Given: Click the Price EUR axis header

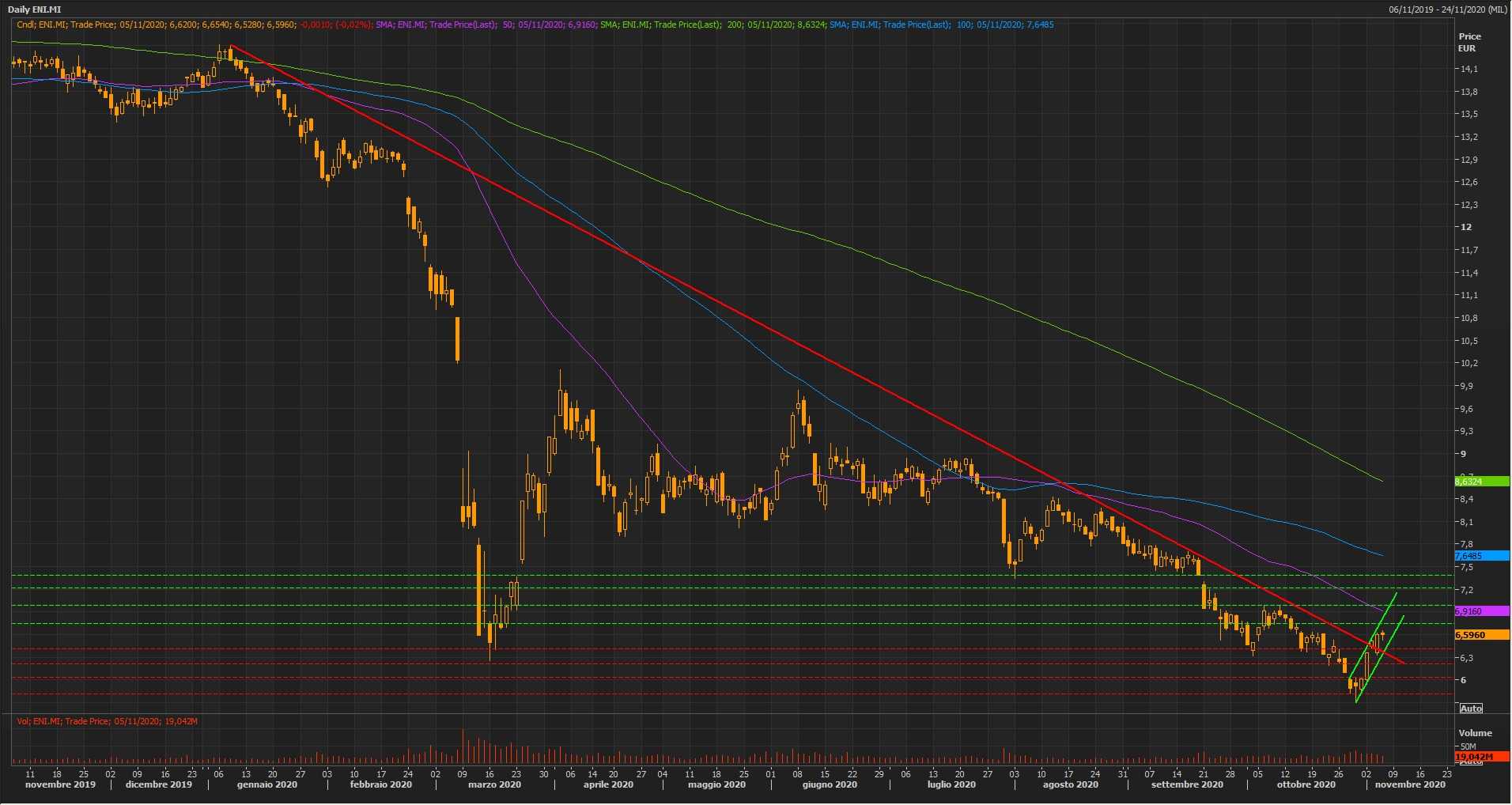Looking at the screenshot, I should 1469,43.
